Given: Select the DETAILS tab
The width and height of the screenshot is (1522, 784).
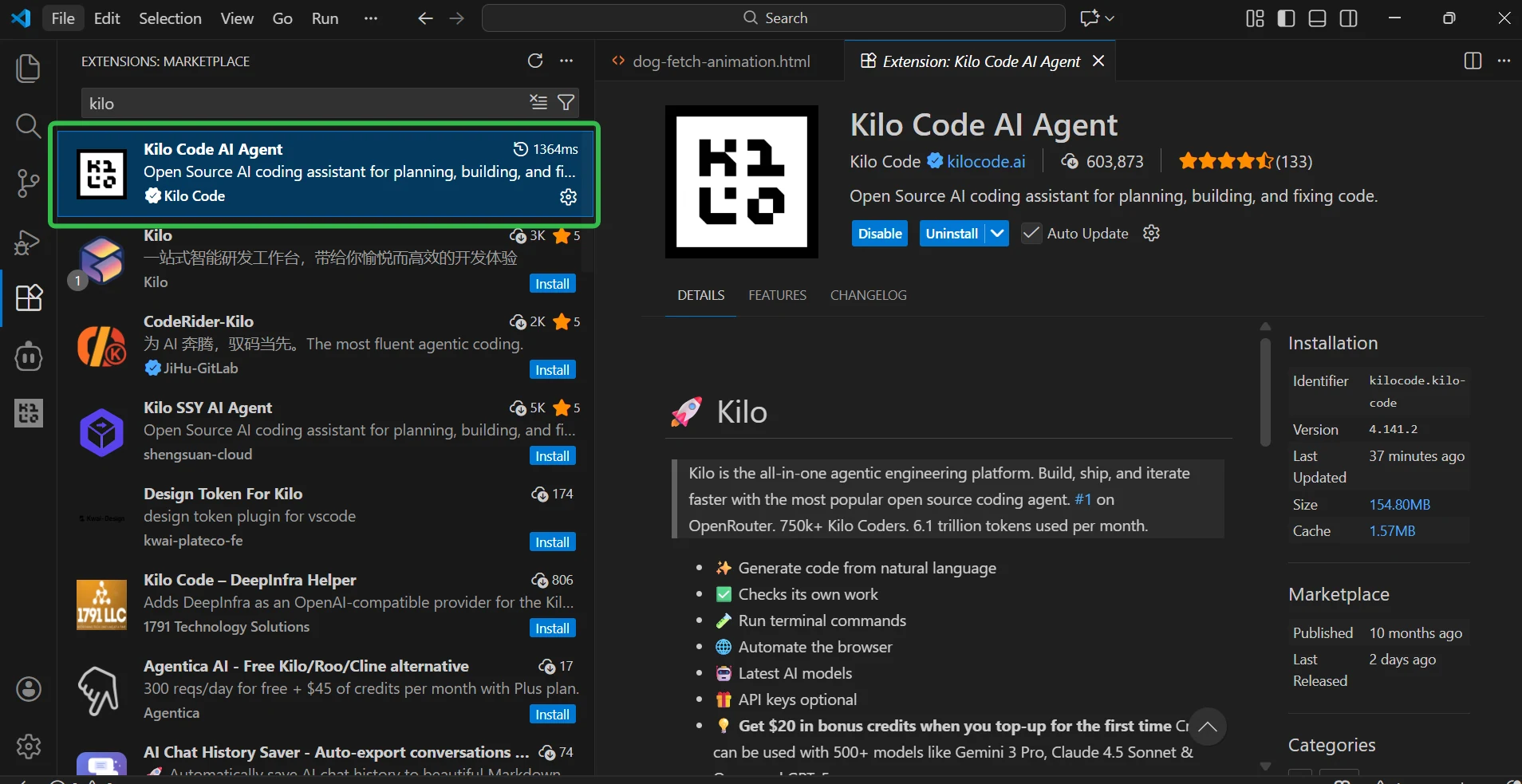Looking at the screenshot, I should [701, 295].
